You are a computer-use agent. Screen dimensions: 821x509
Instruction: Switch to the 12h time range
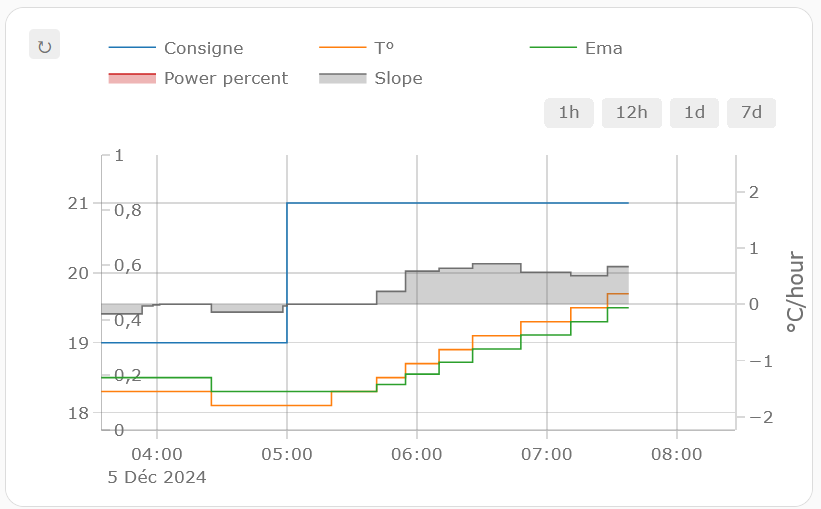tap(632, 113)
